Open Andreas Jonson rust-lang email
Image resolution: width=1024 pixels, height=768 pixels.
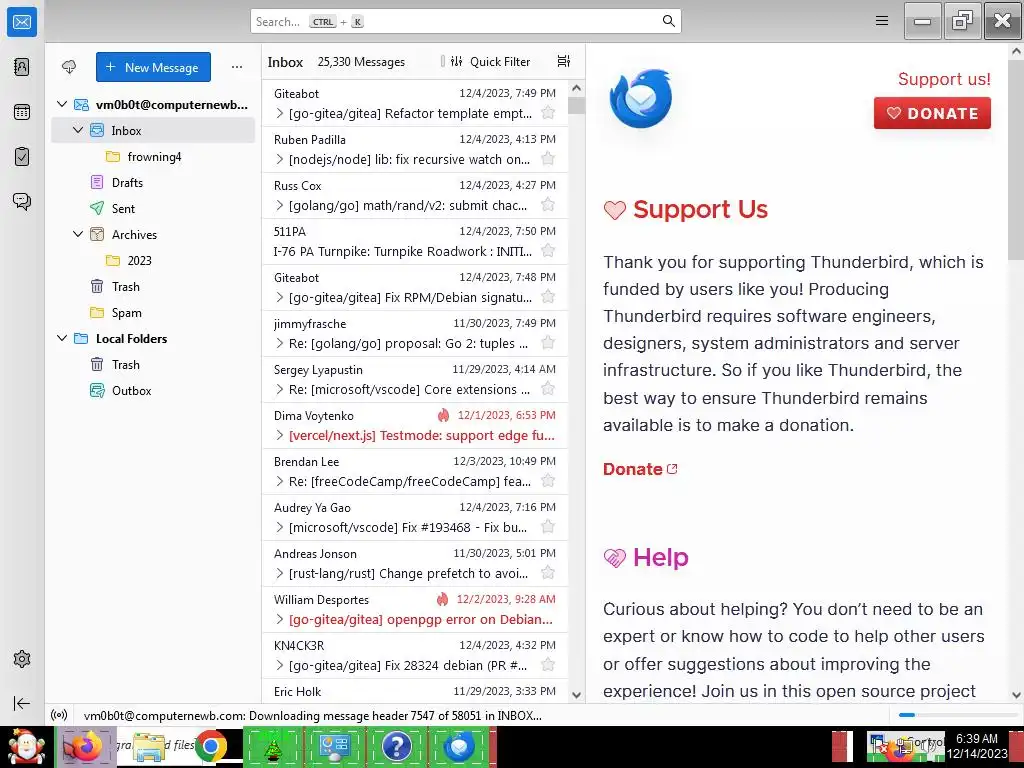coord(415,564)
